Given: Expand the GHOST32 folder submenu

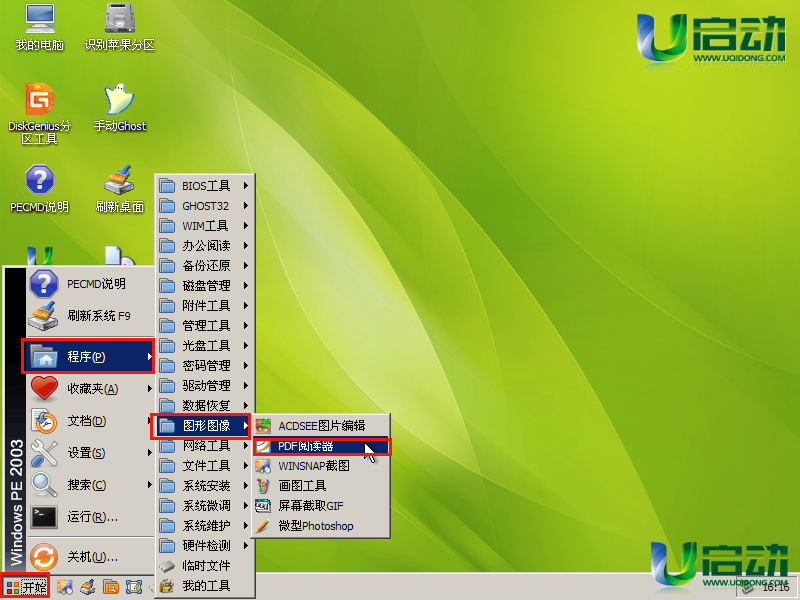Looking at the screenshot, I should (205, 206).
